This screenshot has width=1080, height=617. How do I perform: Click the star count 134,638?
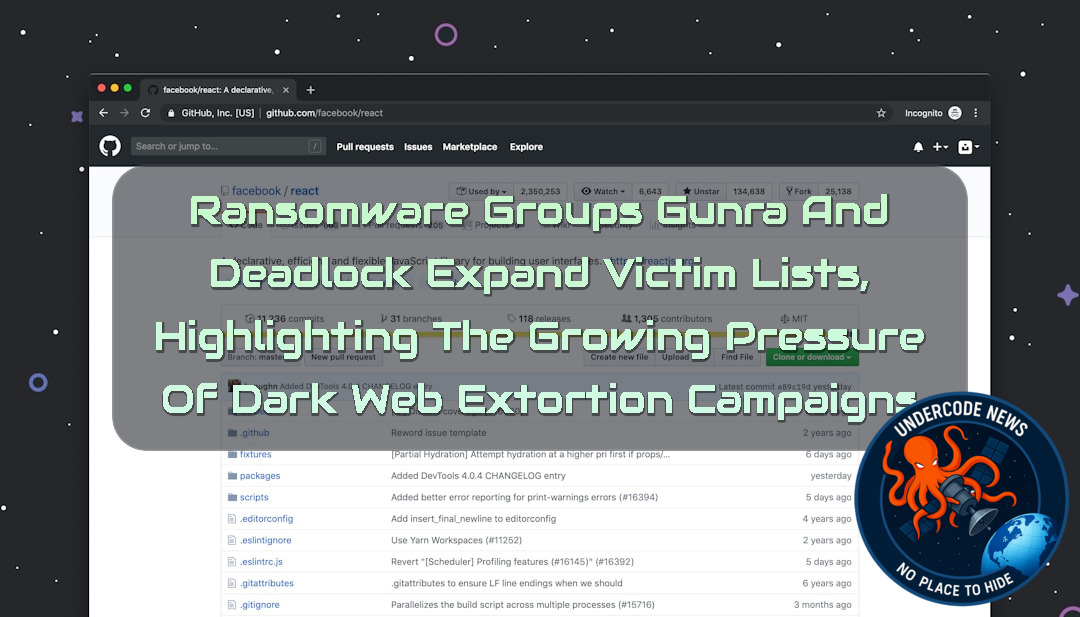point(749,191)
